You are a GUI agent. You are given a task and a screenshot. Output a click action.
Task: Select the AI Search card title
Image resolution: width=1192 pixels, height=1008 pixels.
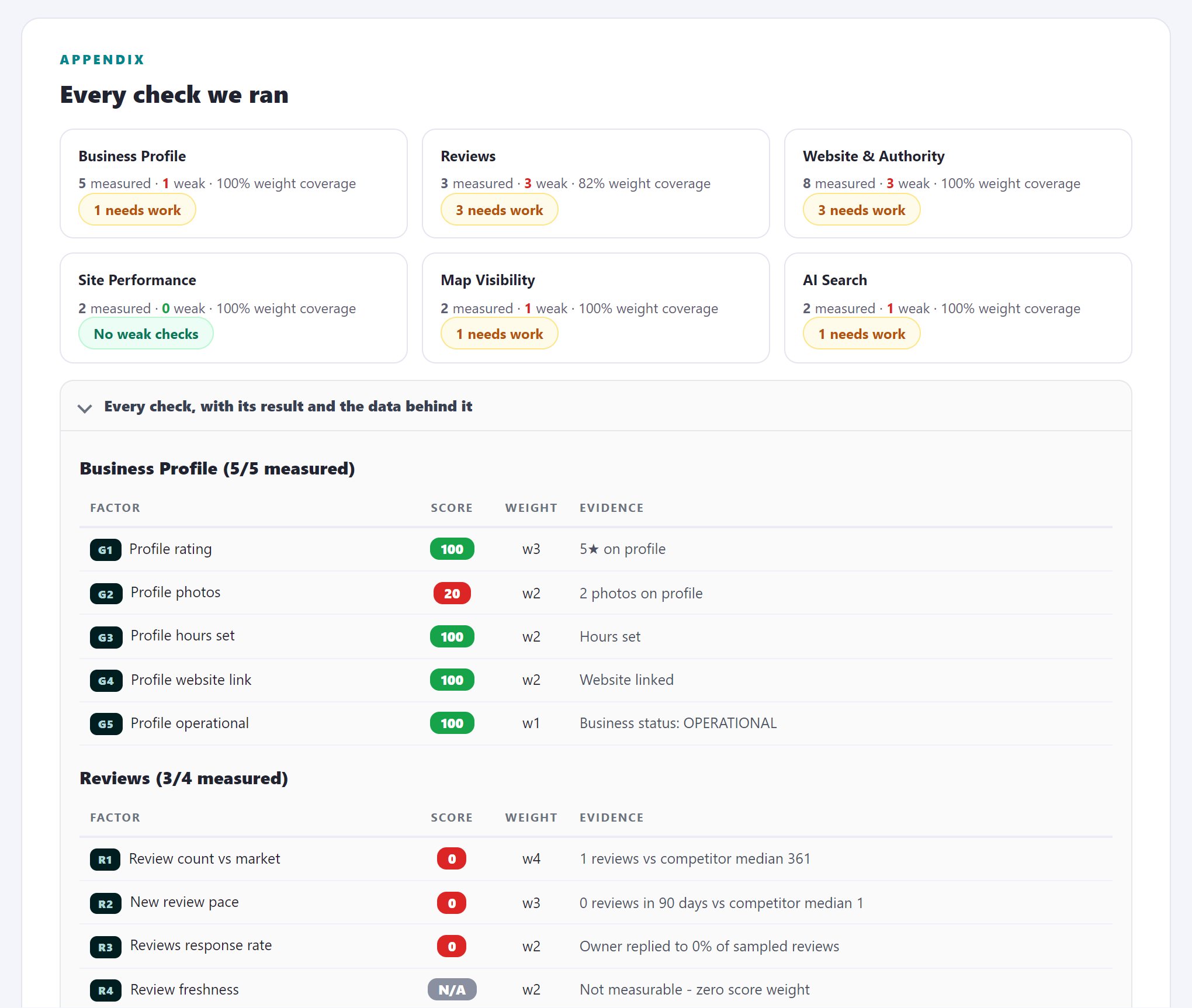click(835, 280)
